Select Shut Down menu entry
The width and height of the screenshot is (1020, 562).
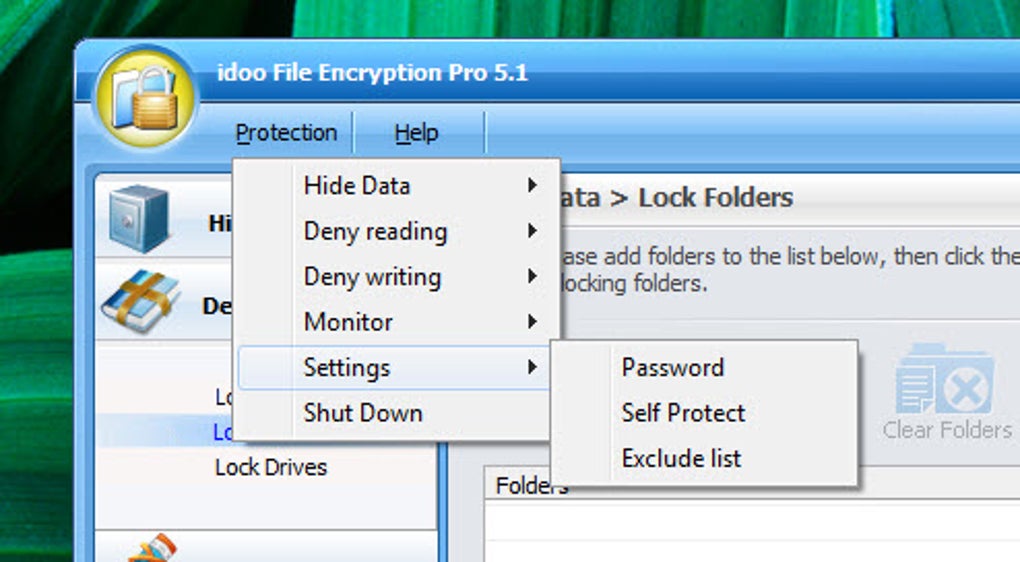(363, 413)
